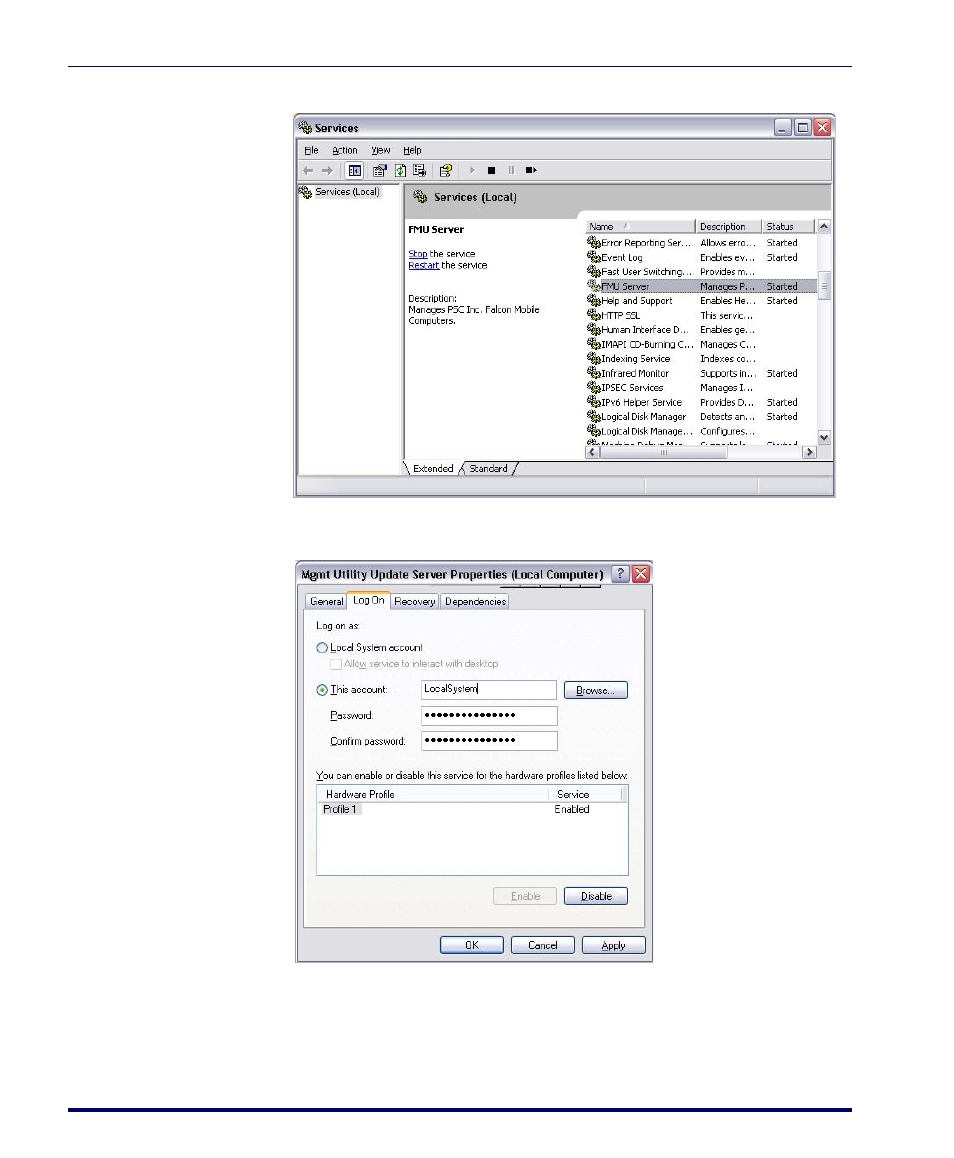Screen dimensions: 954x1158
Task: Click the gear icon beside Indexing Service row
Action: 594,358
